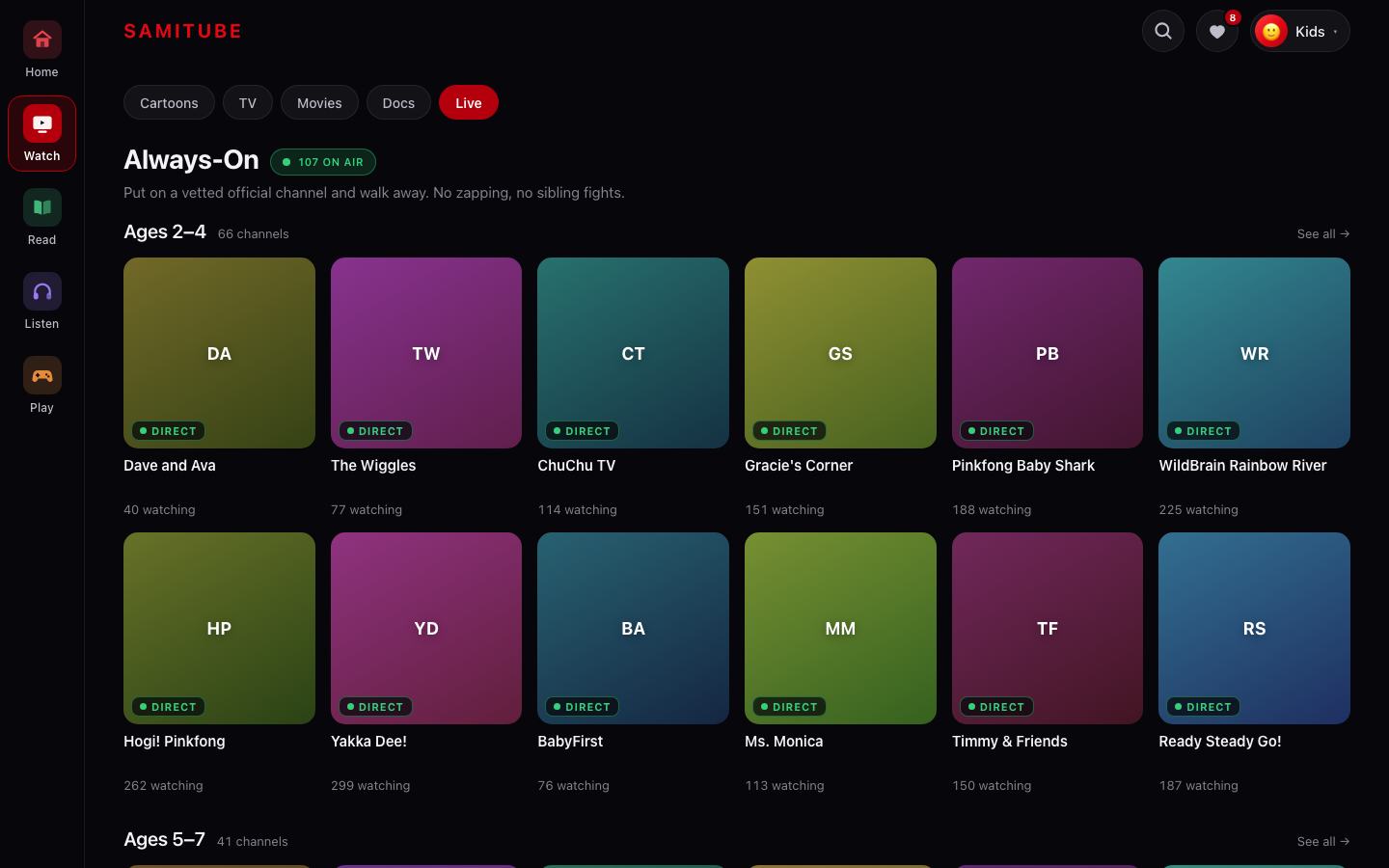
Task: See all Ages 5–7 channels
Action: [1323, 841]
